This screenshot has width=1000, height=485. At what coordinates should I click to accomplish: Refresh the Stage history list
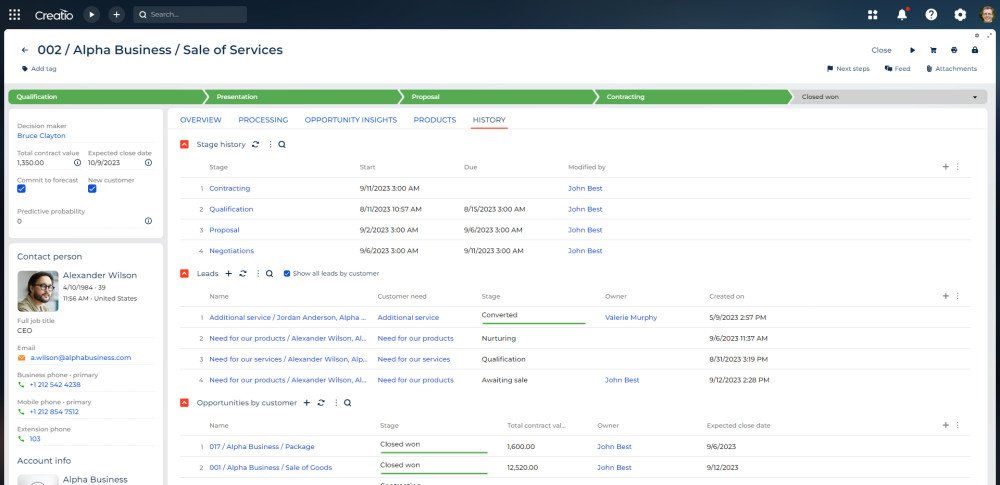(x=255, y=144)
